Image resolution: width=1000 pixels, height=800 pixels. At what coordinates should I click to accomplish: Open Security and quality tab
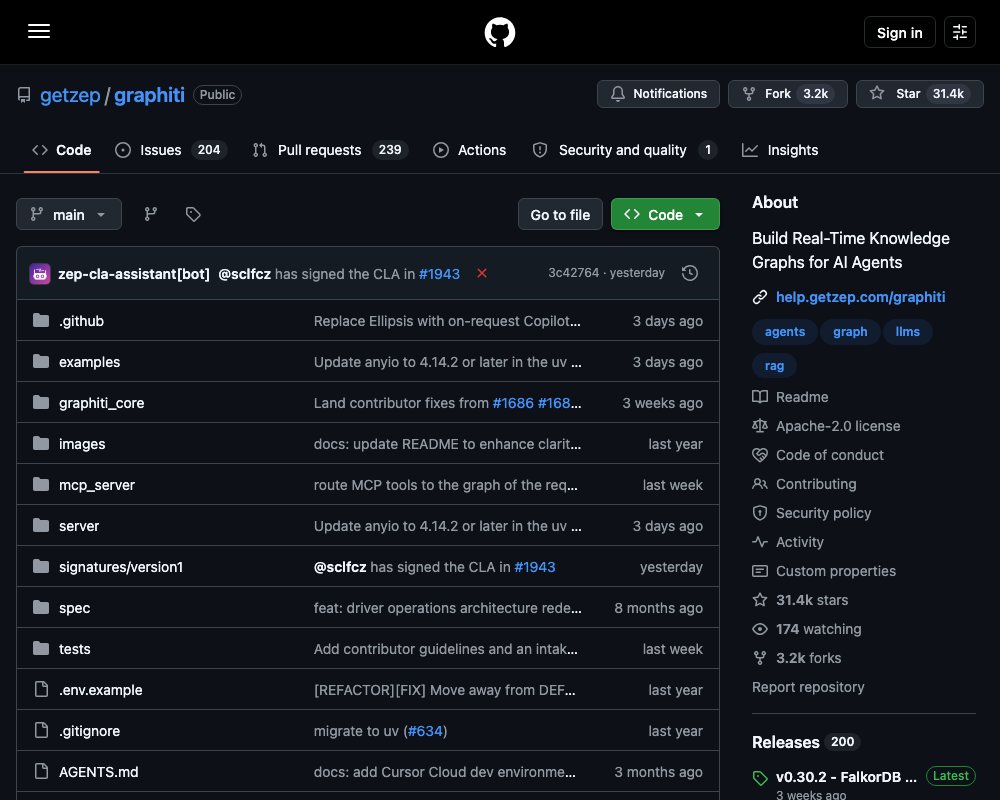tap(624, 150)
